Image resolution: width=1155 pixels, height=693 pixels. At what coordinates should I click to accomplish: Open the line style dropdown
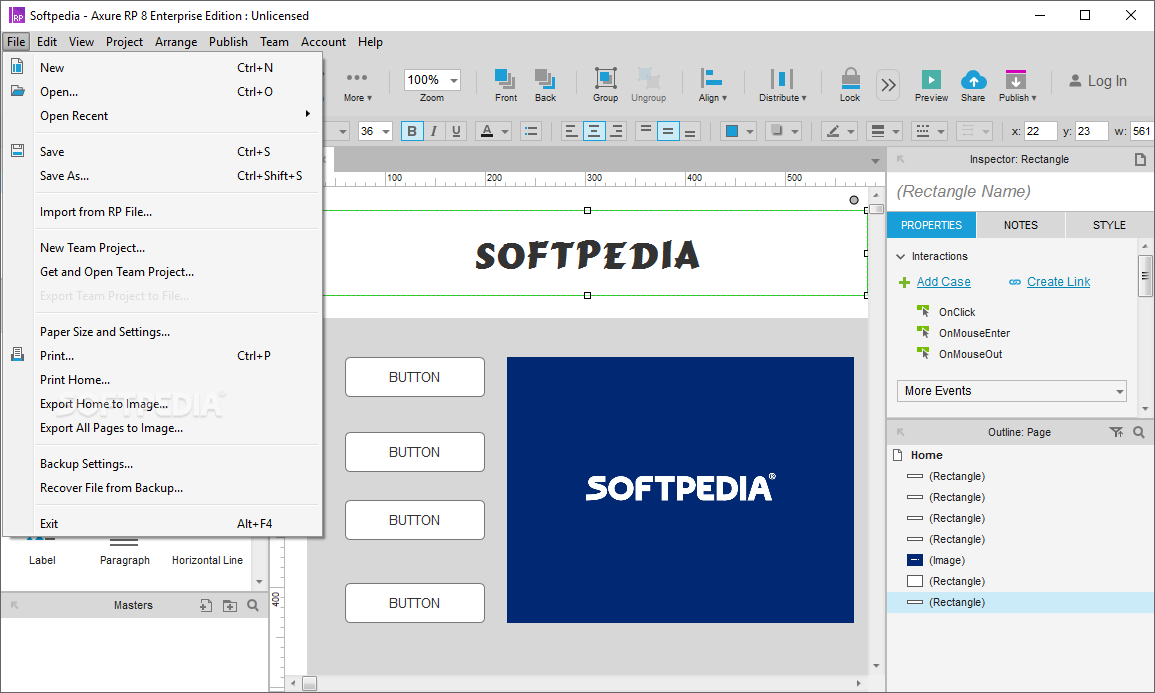[x=929, y=131]
